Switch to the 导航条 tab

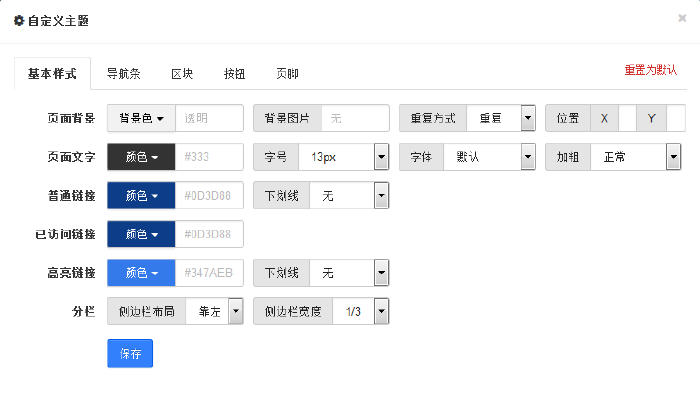pyautogui.click(x=123, y=73)
